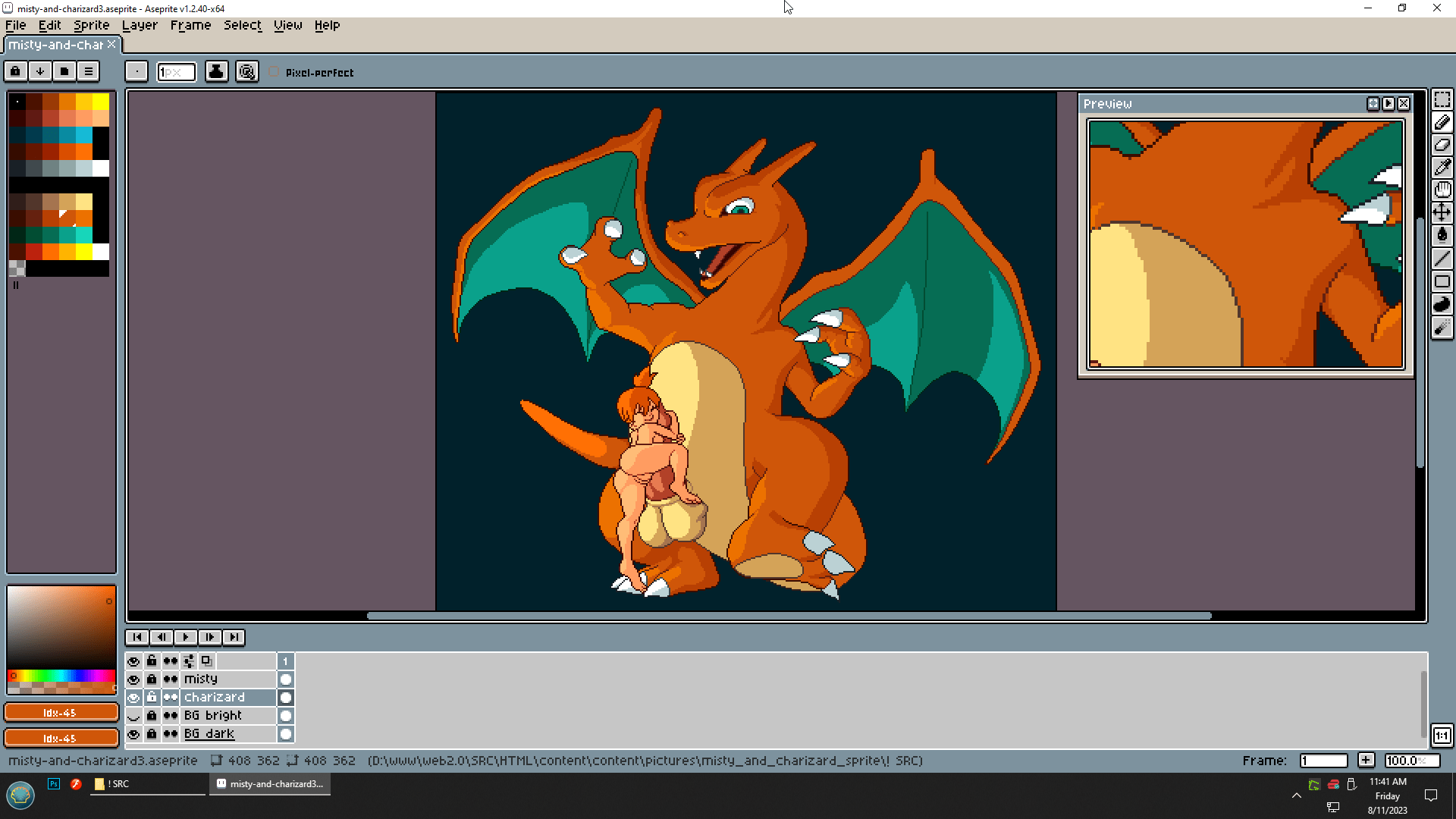Click the foreground color Idx-45 button
Screen dimensions: 1456x819
coord(61,713)
